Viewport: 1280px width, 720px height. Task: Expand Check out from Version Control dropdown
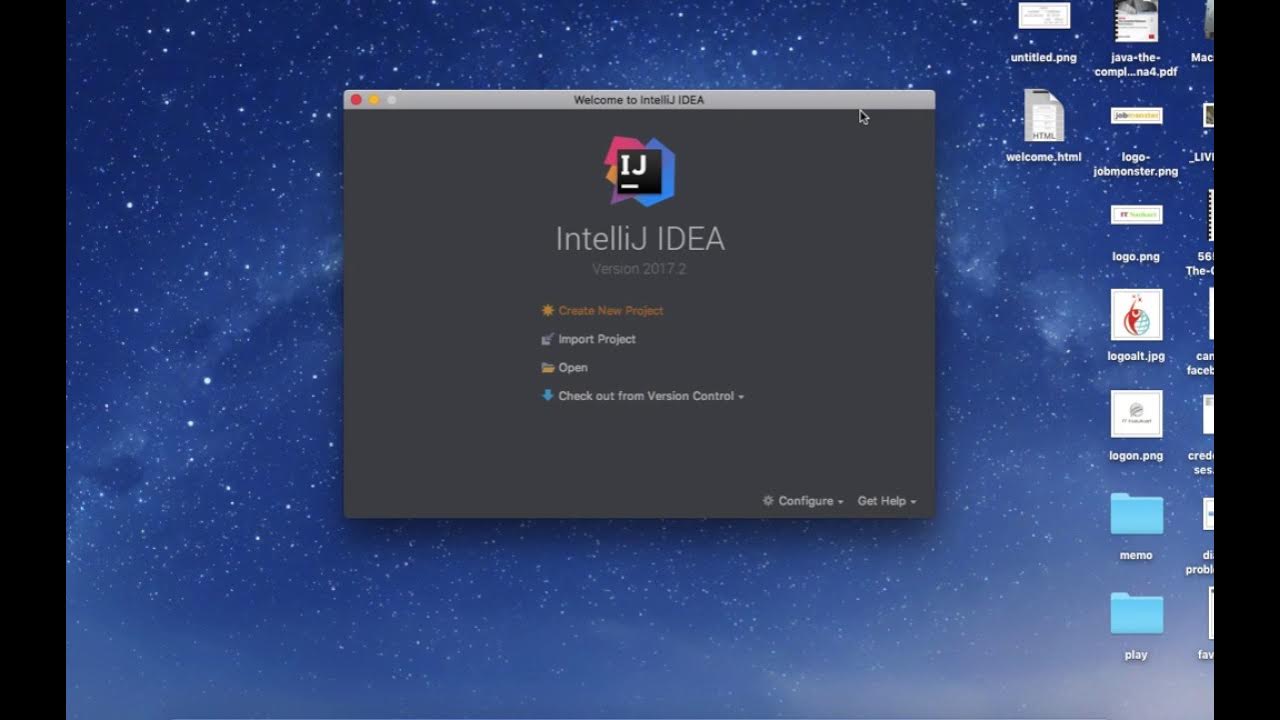point(651,396)
